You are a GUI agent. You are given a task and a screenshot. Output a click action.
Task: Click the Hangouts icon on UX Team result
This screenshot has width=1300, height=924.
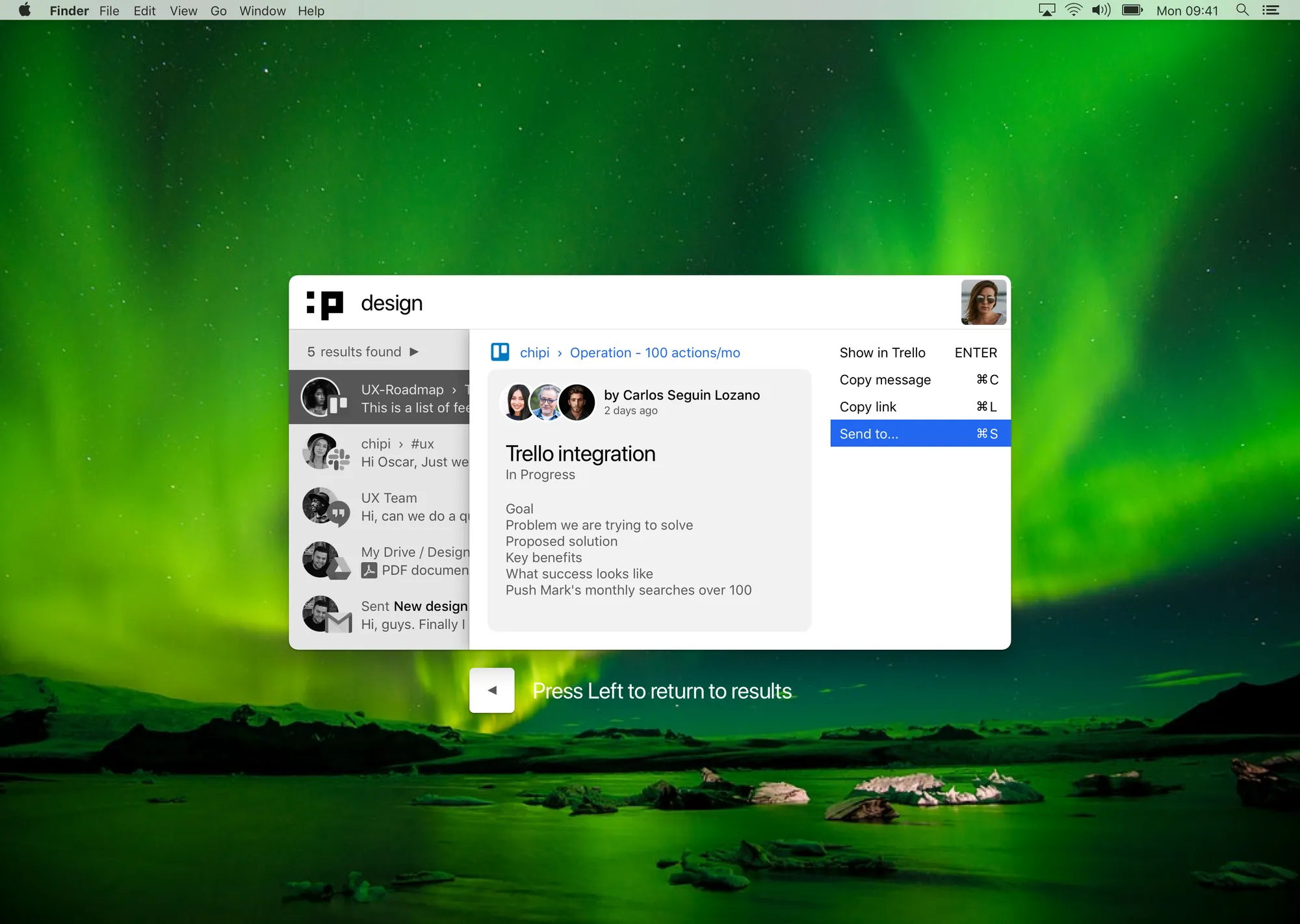coord(339,513)
